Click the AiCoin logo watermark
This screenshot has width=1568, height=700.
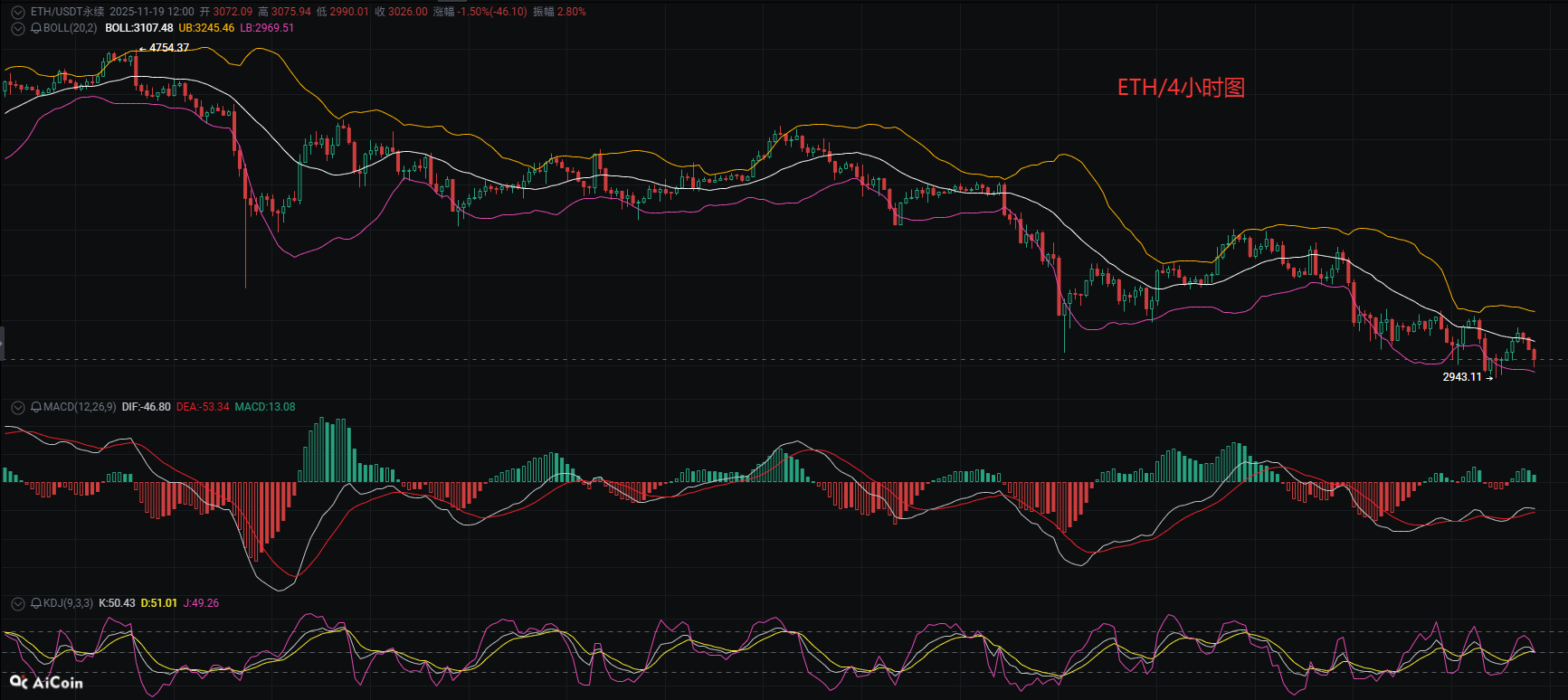46,682
